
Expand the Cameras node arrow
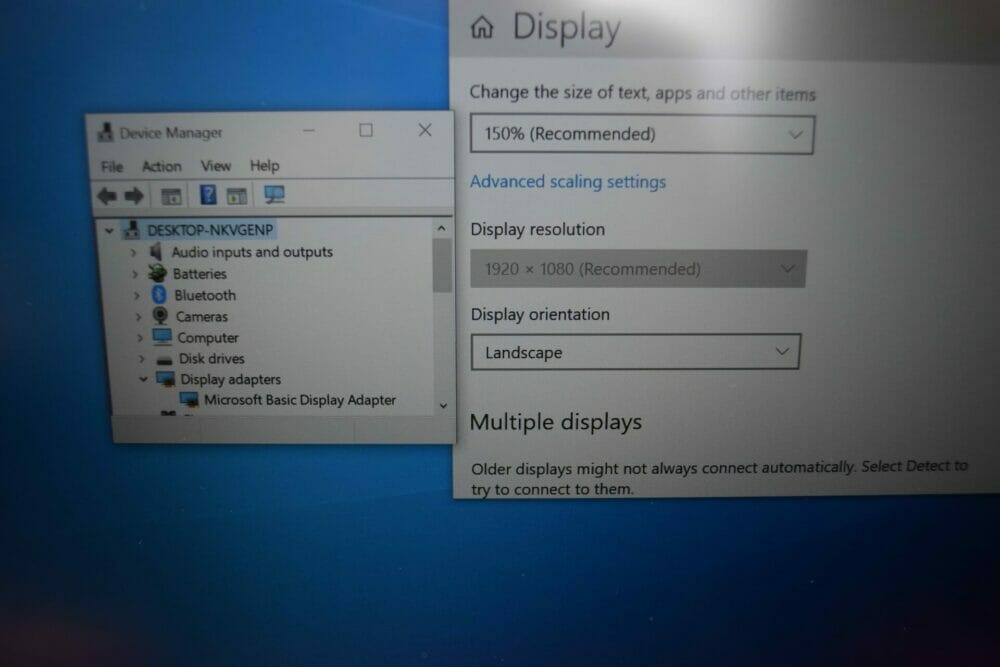139,317
